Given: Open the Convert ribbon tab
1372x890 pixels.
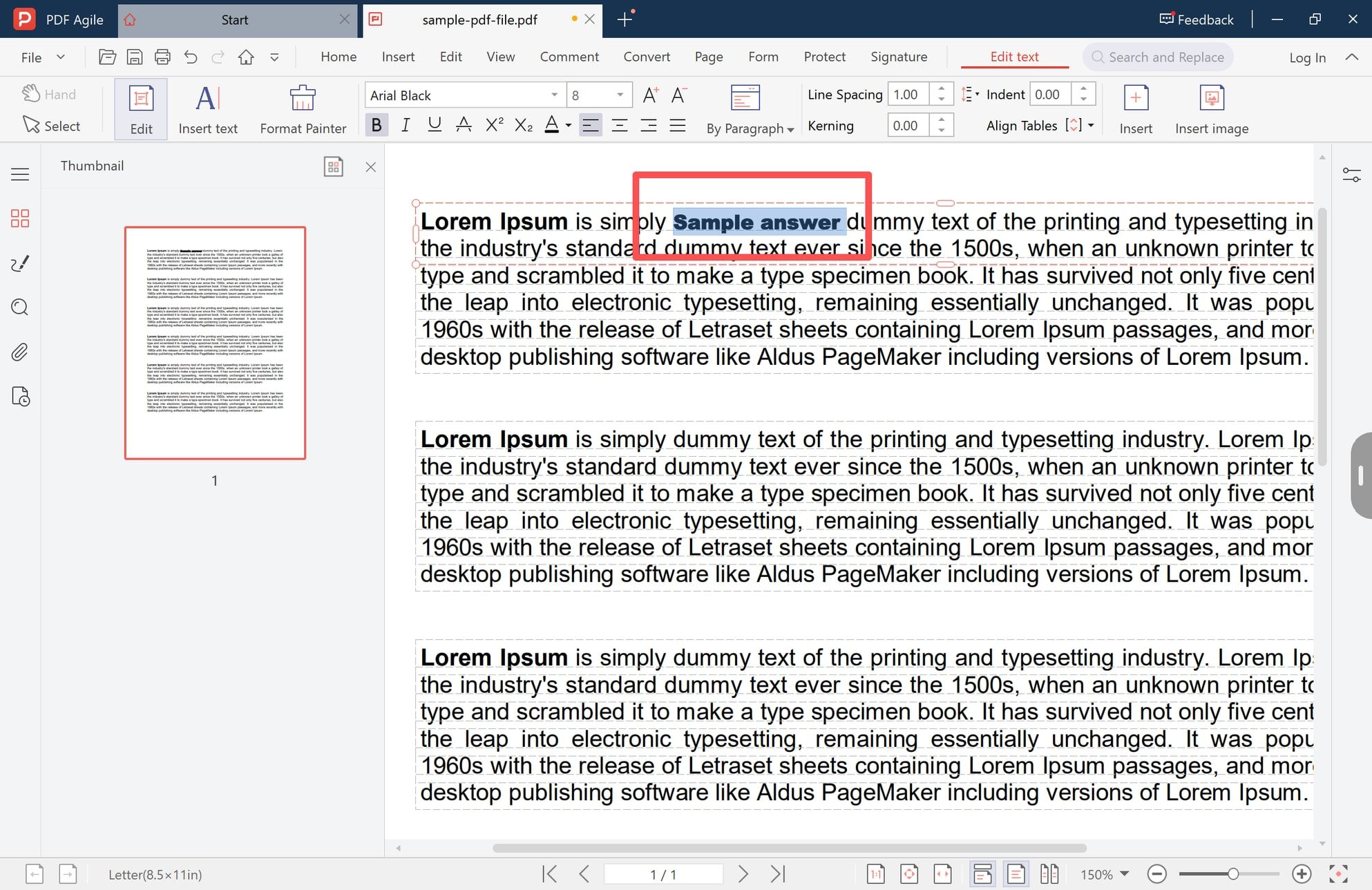Looking at the screenshot, I should coord(647,57).
